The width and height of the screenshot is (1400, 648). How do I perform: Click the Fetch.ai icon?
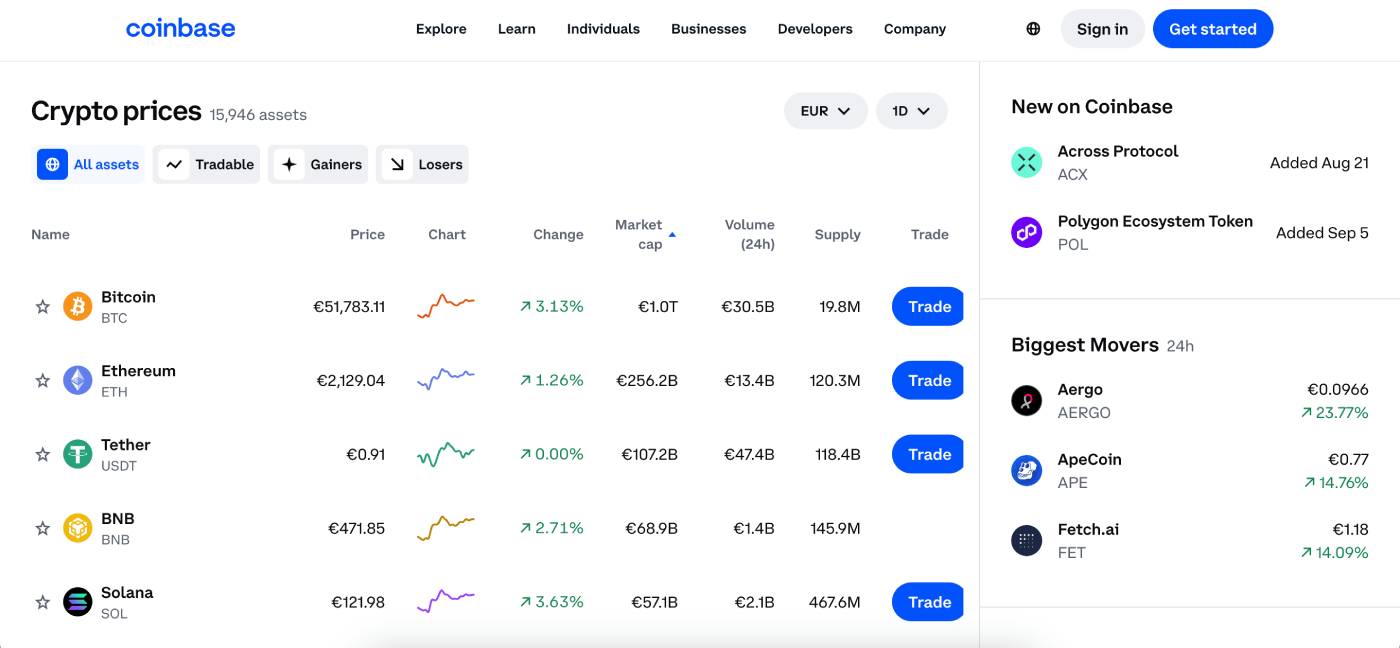[1027, 540]
